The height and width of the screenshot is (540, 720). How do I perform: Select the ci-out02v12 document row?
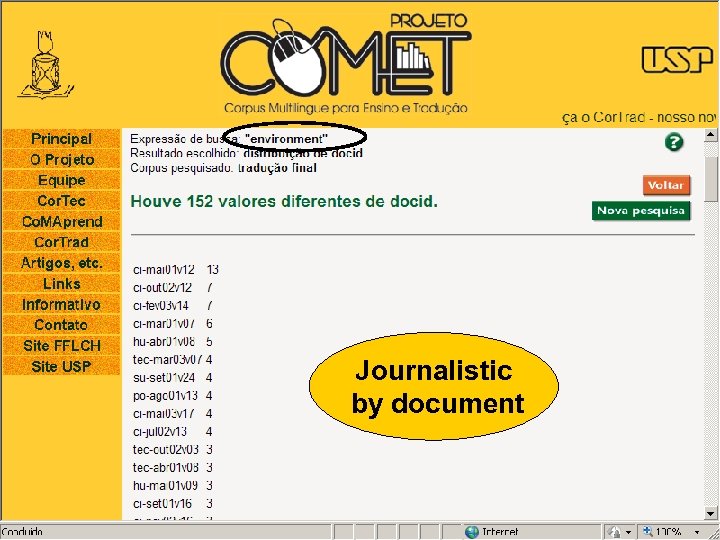(x=173, y=288)
